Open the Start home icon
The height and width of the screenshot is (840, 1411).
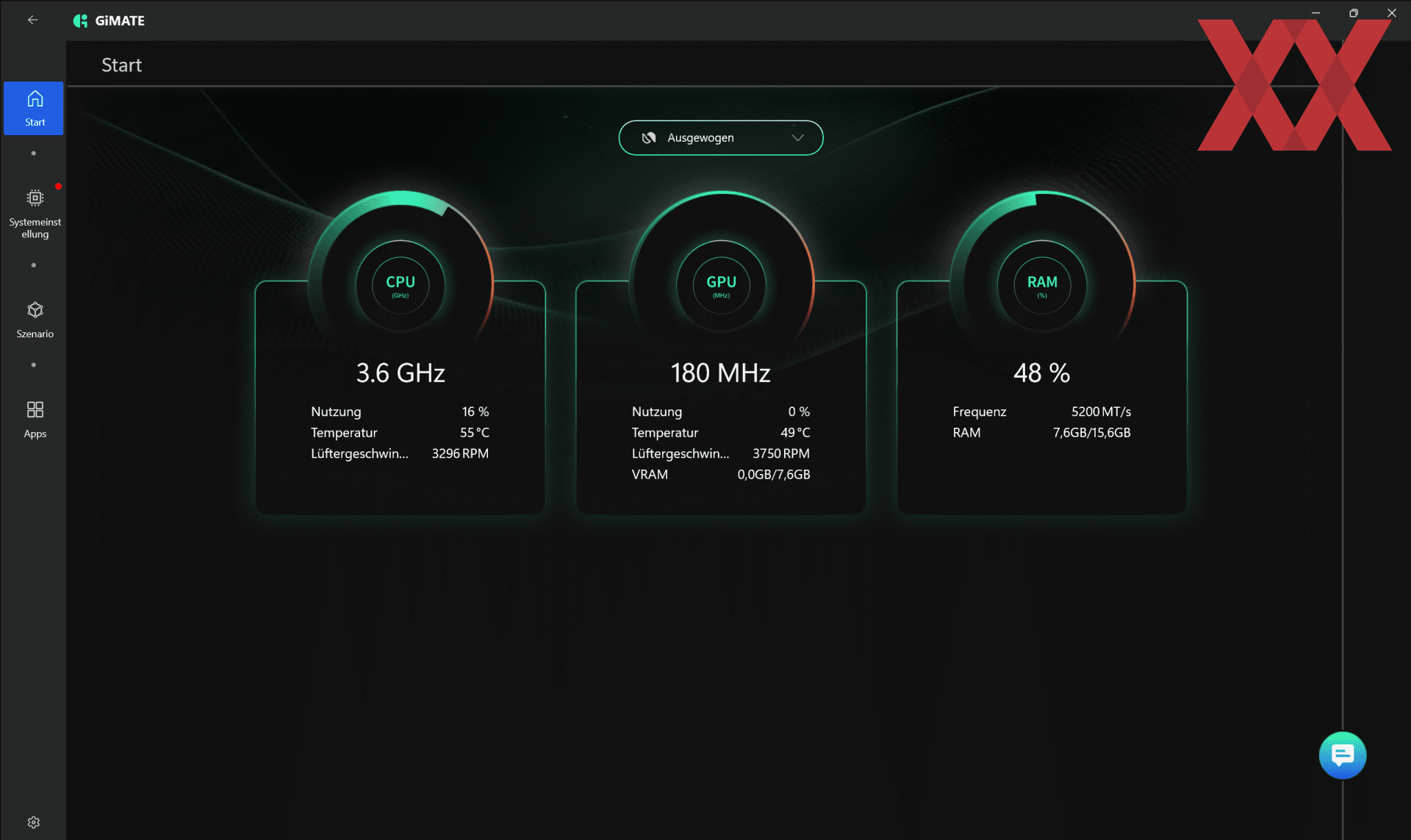[35, 99]
